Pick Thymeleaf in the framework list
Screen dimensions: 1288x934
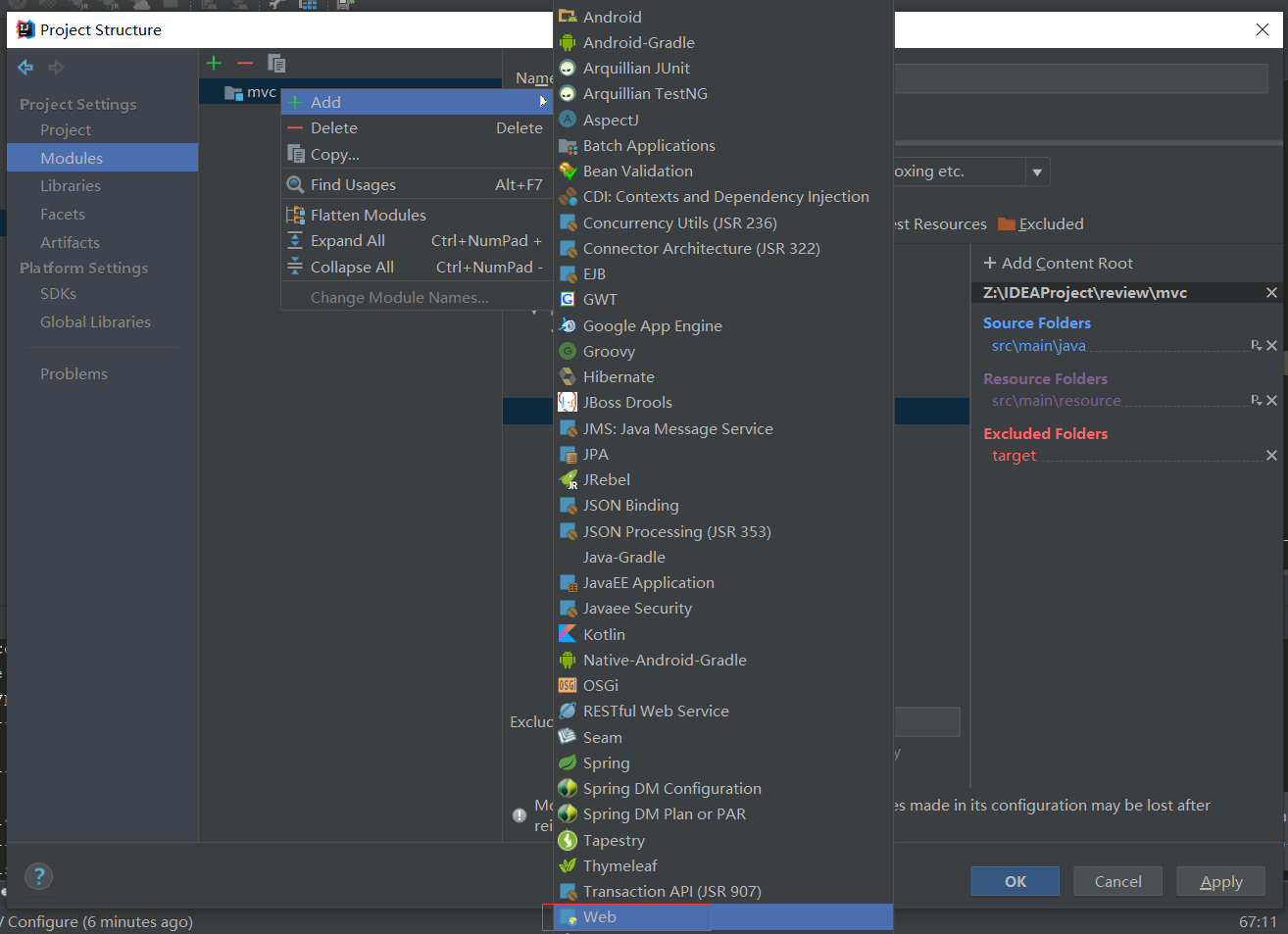(x=723, y=865)
